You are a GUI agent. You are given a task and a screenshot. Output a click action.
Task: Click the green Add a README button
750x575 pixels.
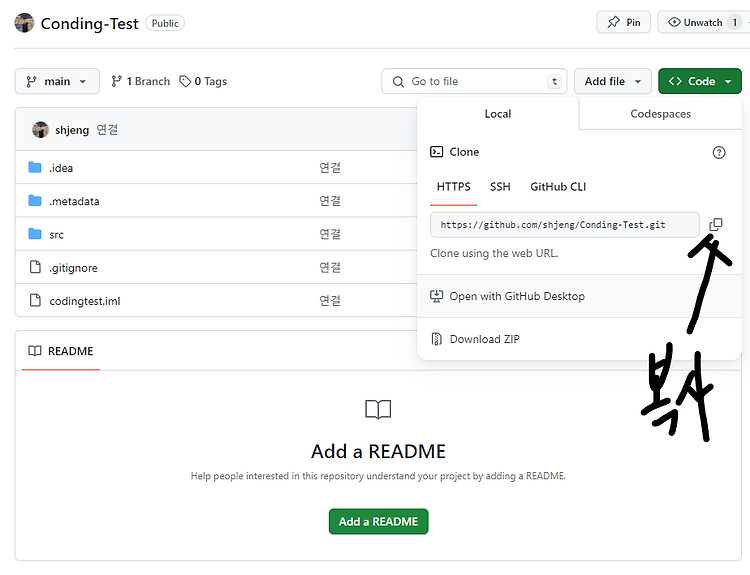tap(378, 521)
